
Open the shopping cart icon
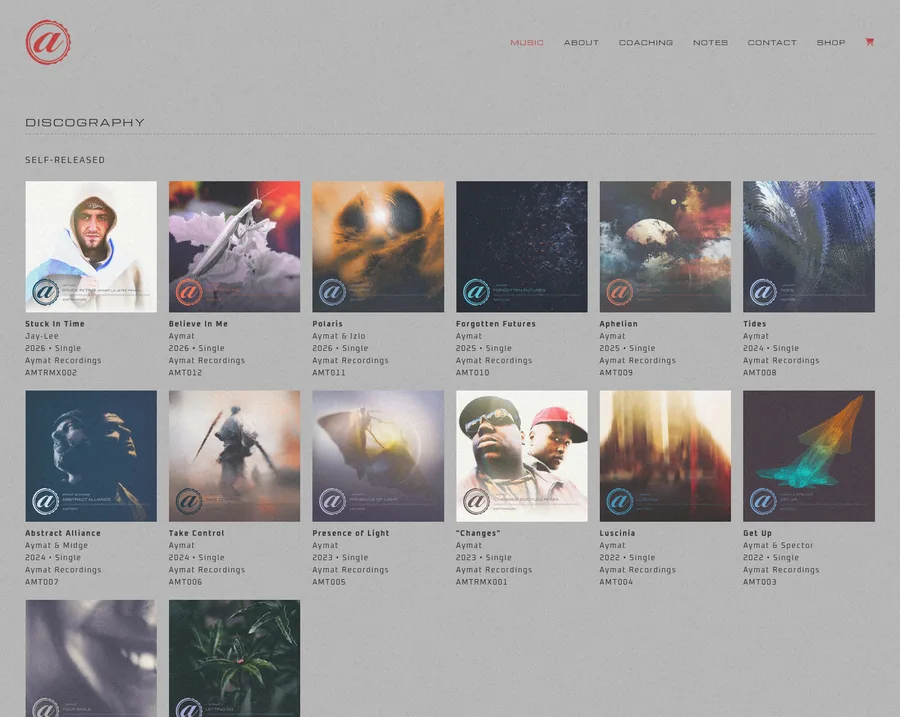(x=870, y=42)
